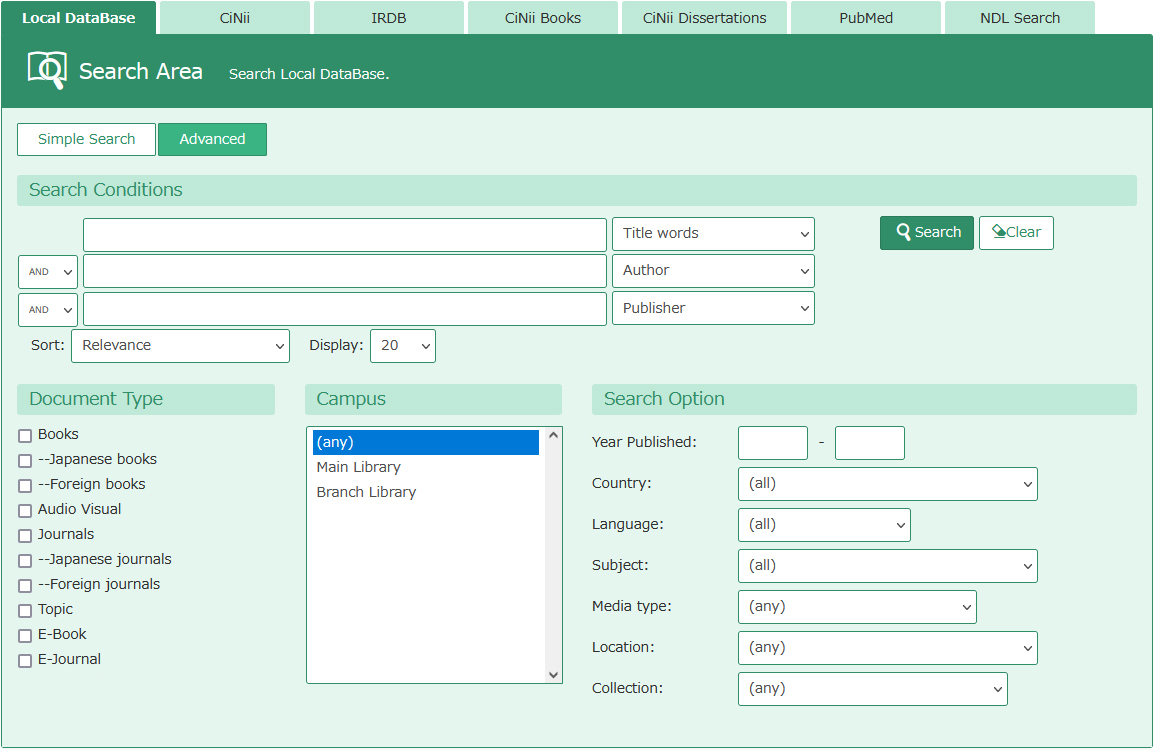The width and height of the screenshot is (1155, 750).
Task: Open the Display count dropdown
Action: (x=402, y=345)
